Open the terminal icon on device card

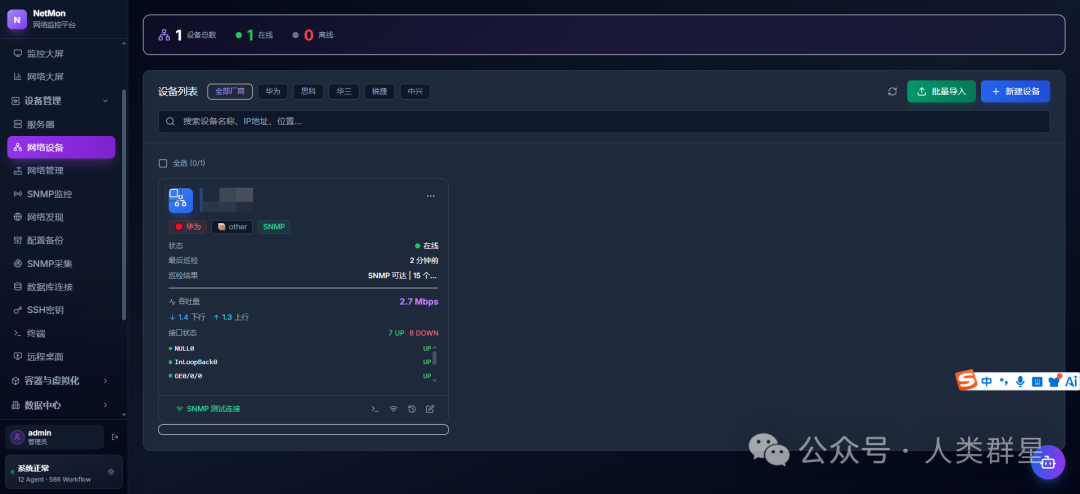point(375,409)
